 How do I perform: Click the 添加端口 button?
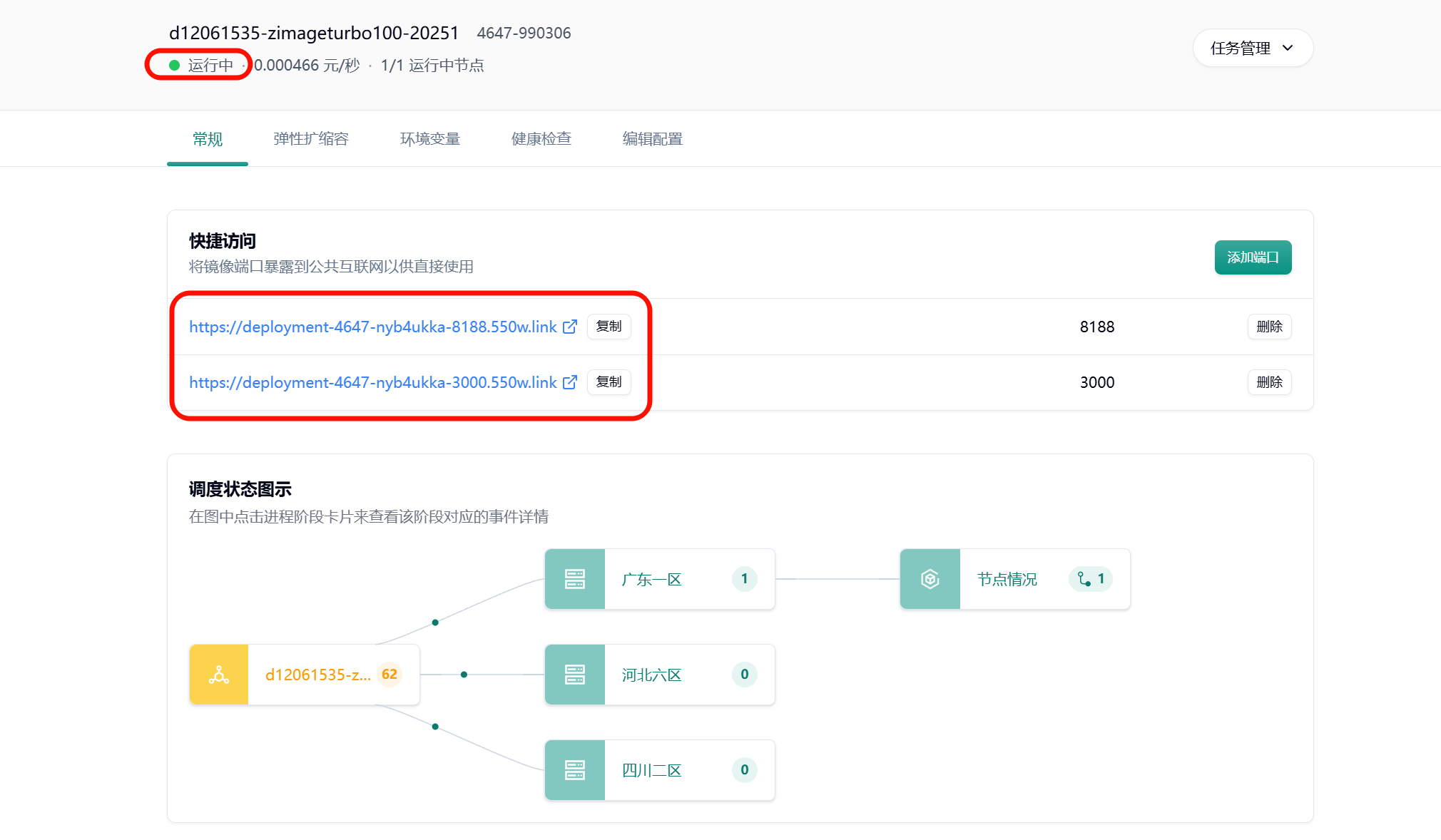point(1253,257)
